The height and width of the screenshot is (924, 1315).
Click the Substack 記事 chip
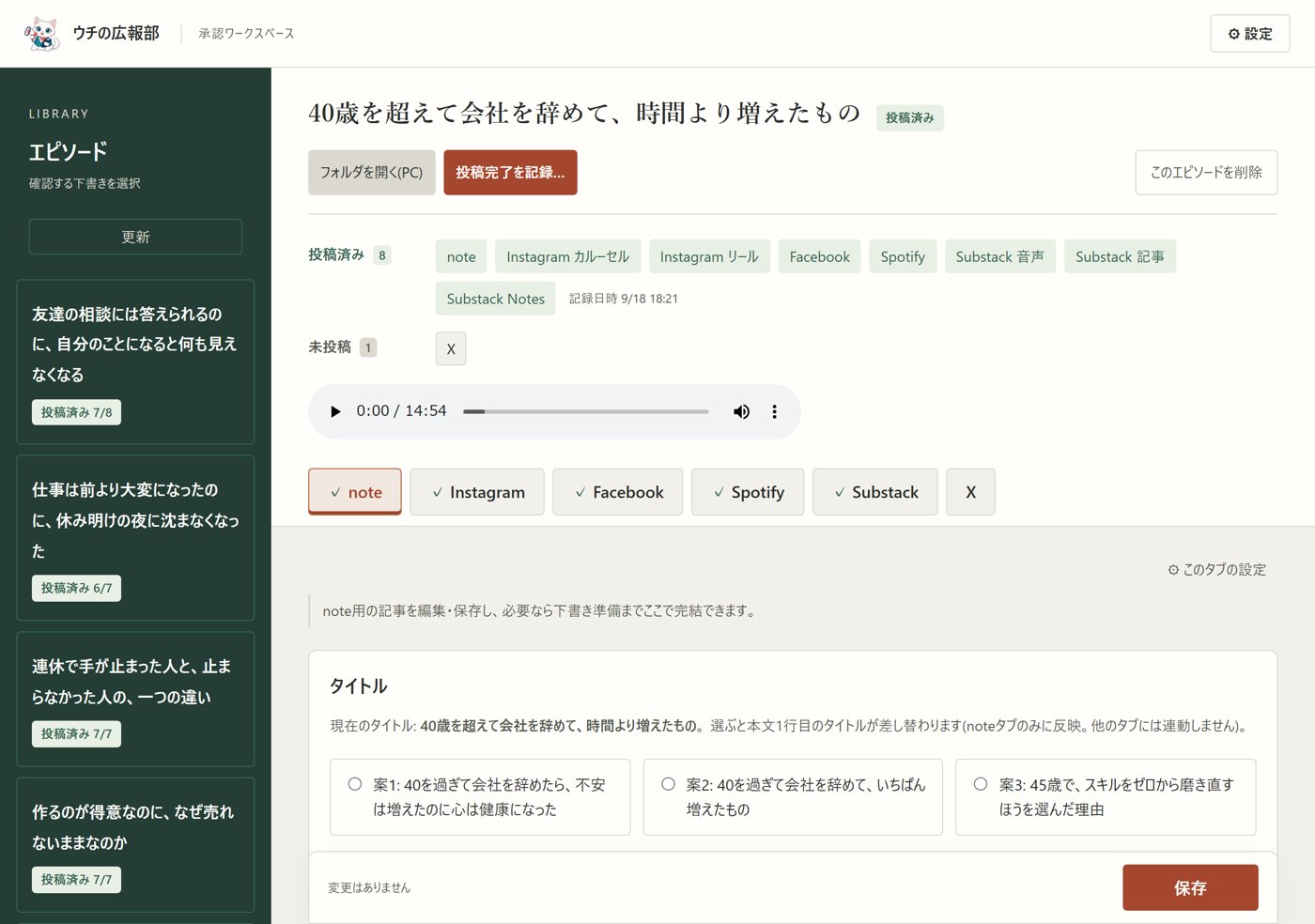click(1120, 256)
